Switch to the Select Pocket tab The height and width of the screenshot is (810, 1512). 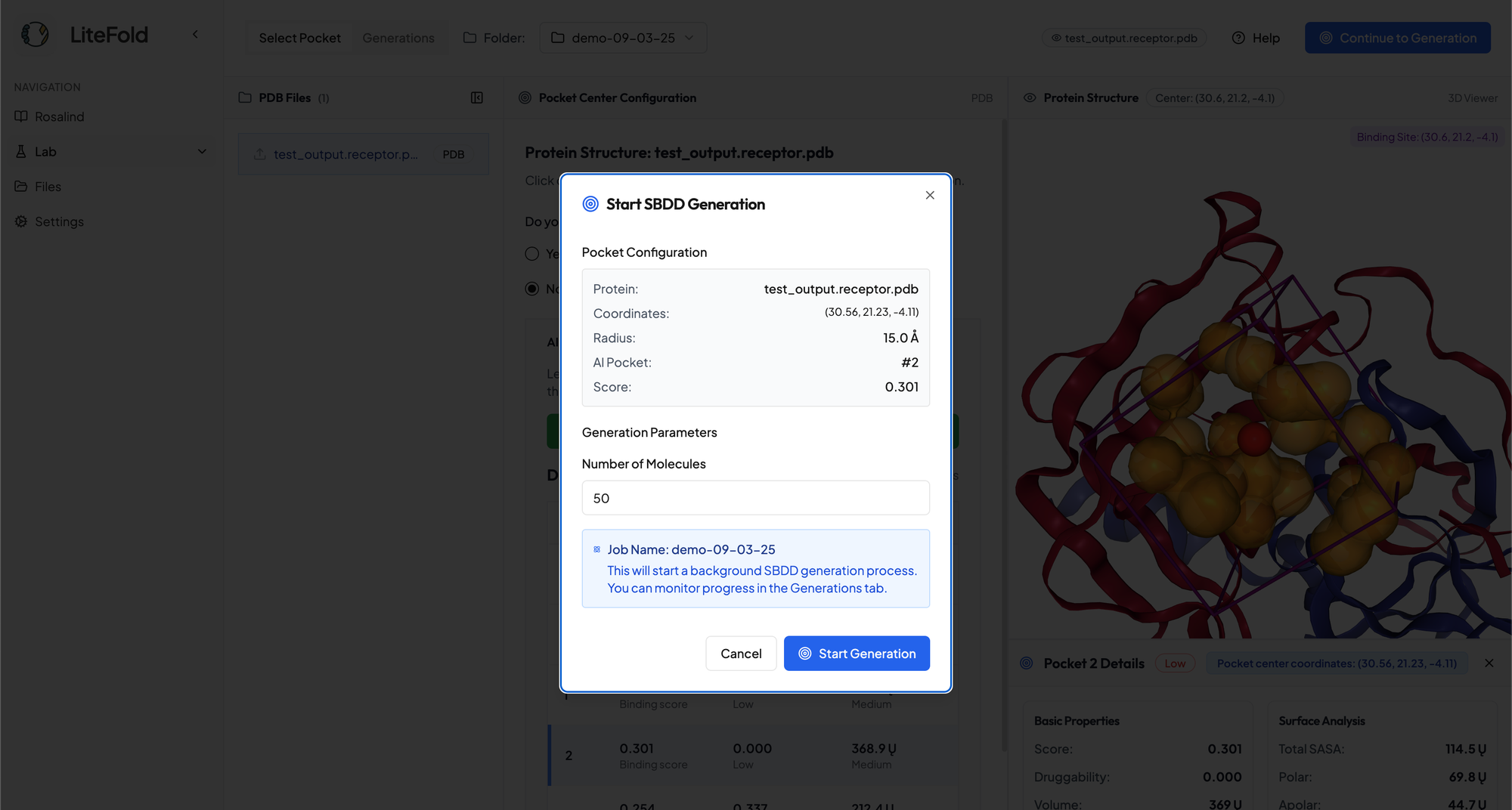pyautogui.click(x=299, y=38)
